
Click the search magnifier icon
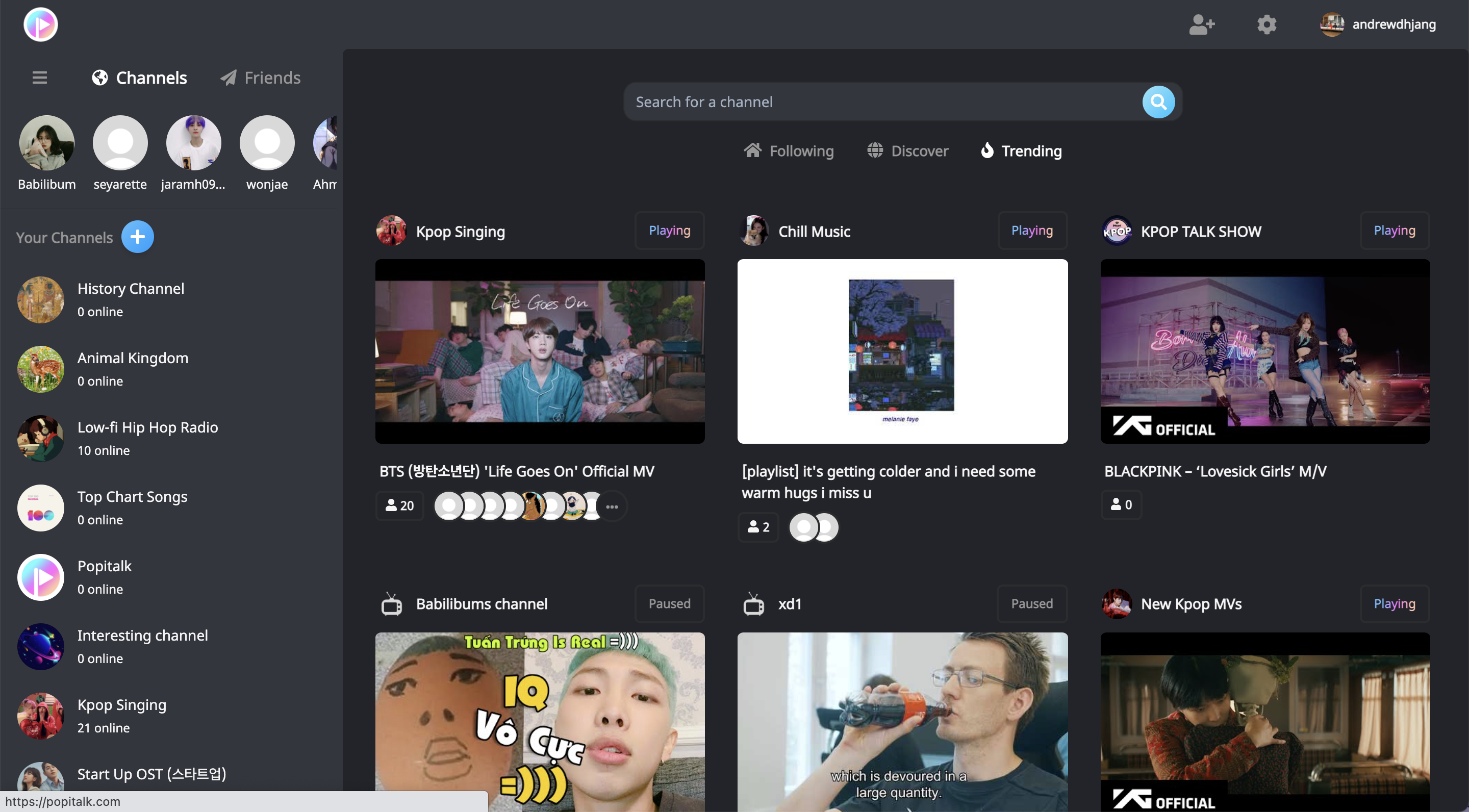(1158, 102)
